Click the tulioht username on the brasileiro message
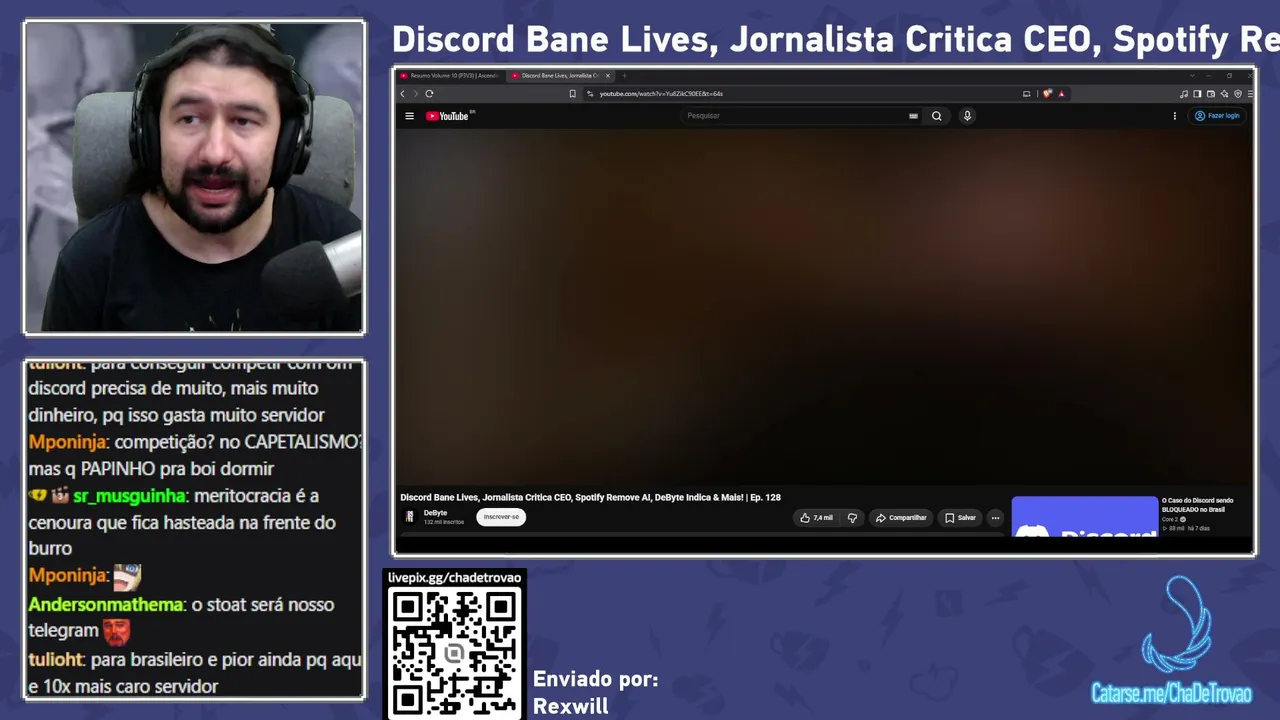 coord(55,660)
